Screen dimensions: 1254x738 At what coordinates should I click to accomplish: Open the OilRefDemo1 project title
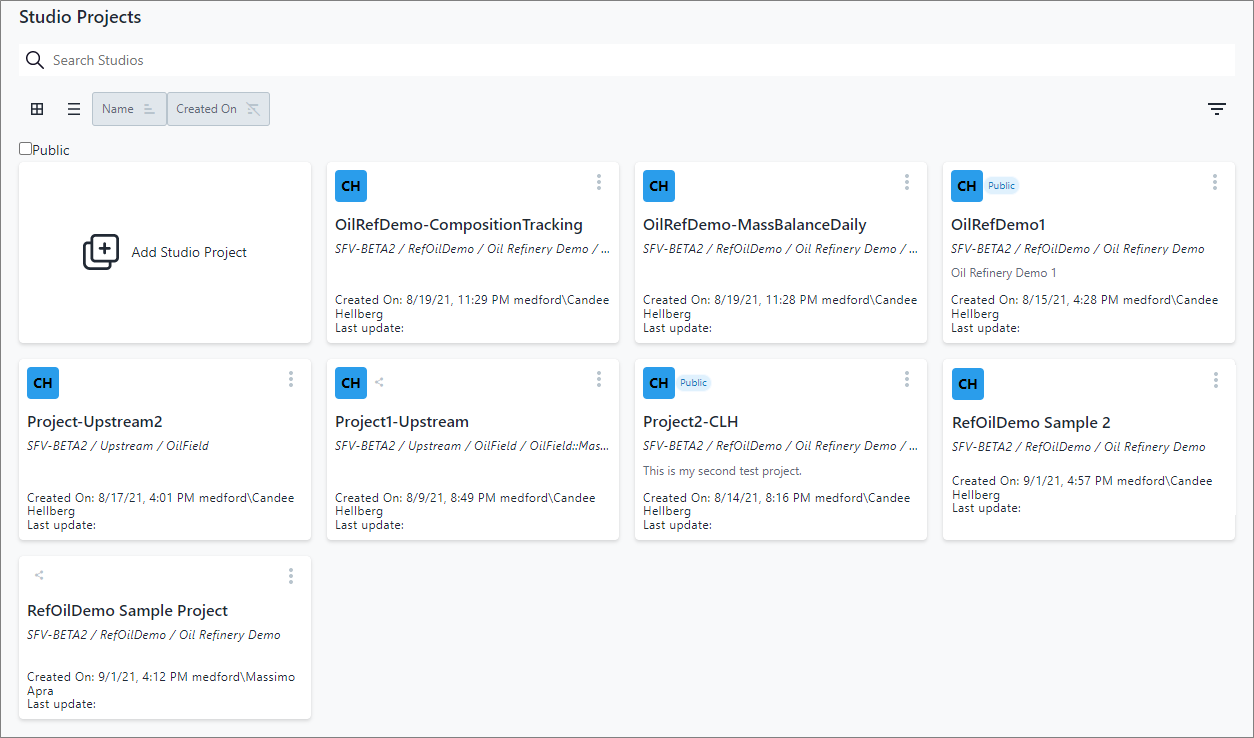click(x=998, y=225)
